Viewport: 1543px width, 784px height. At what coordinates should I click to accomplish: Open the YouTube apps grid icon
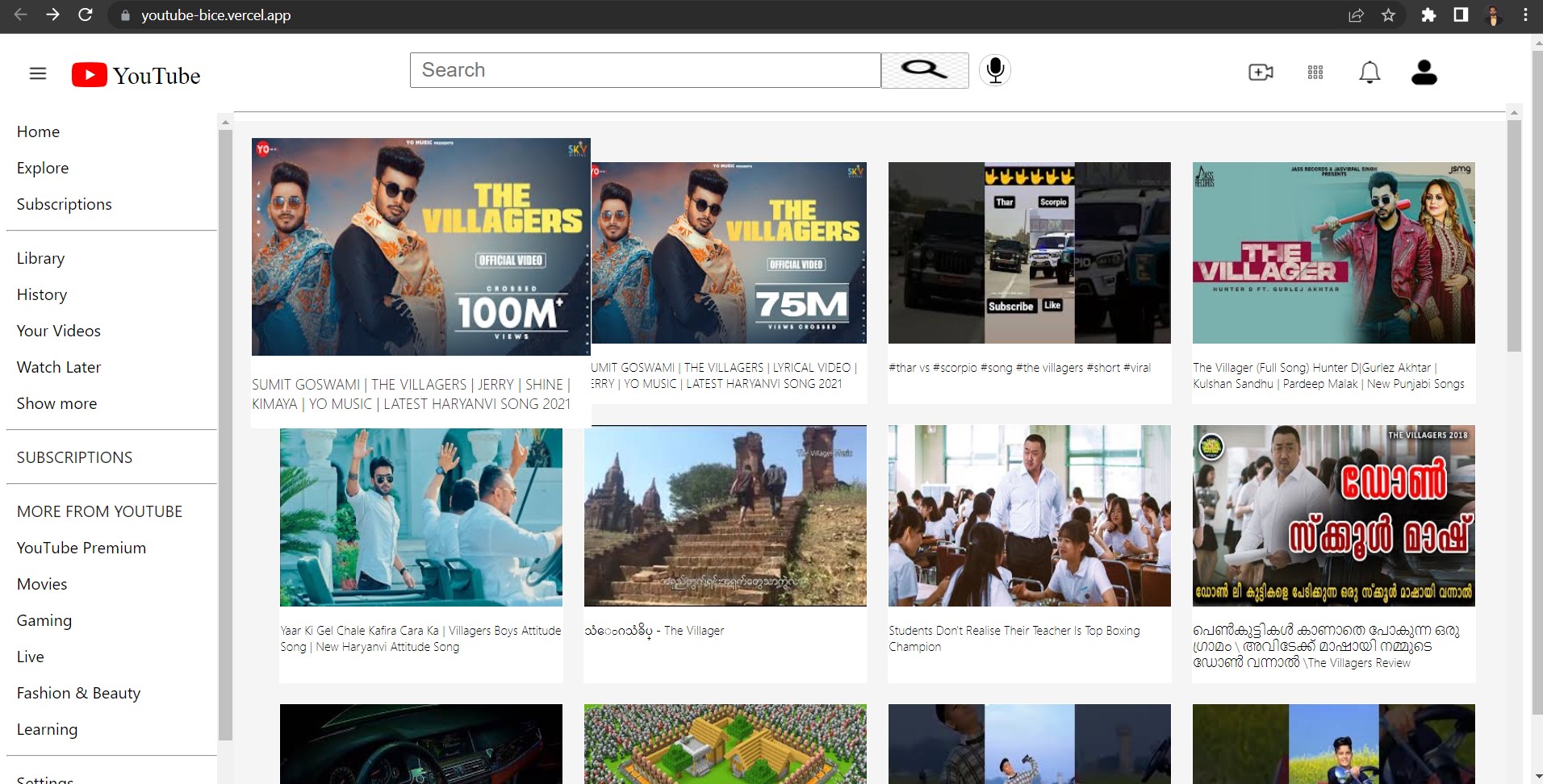coord(1315,73)
